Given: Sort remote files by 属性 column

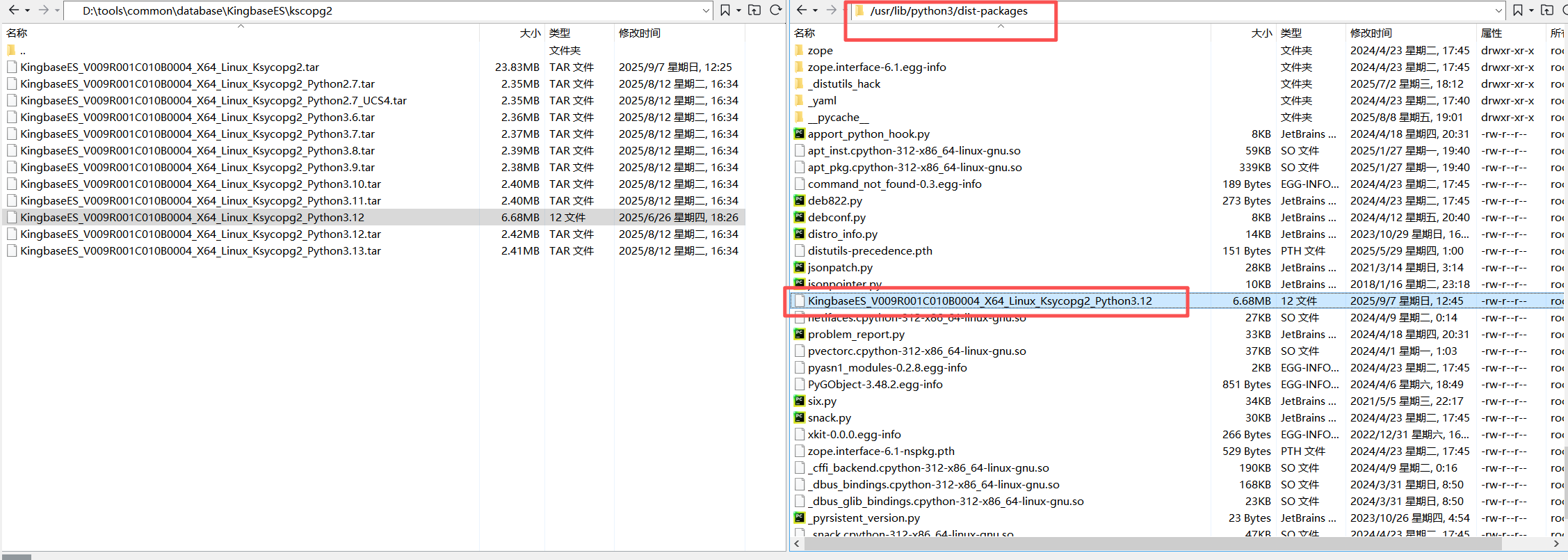Looking at the screenshot, I should click(1492, 33).
